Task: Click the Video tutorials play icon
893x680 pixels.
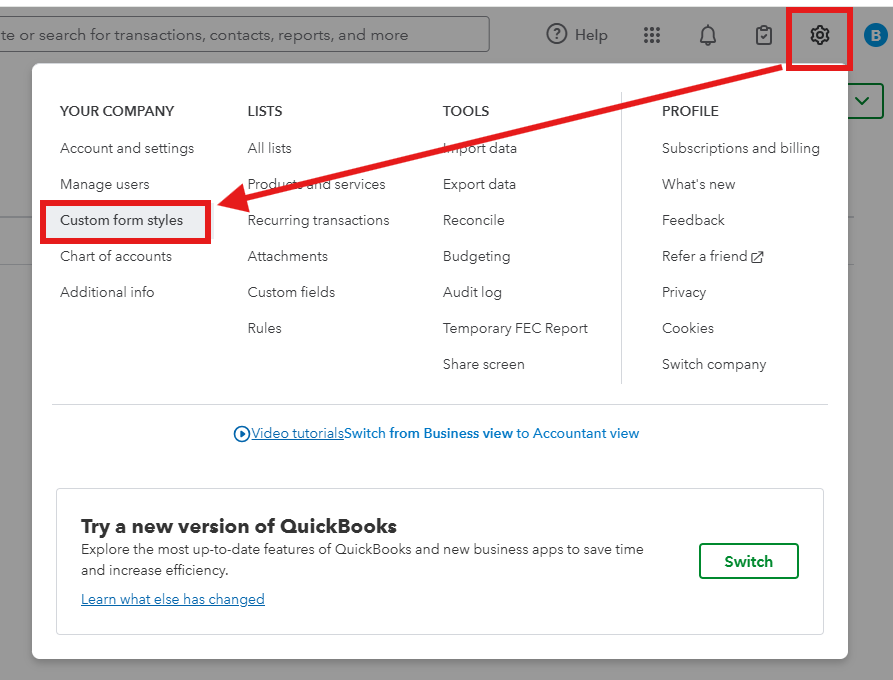Action: (x=241, y=434)
